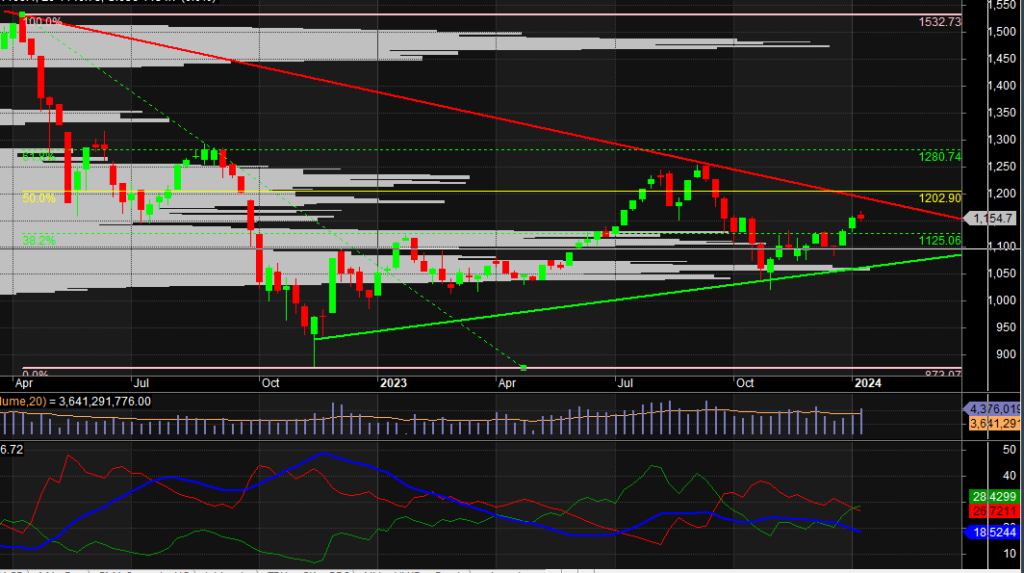The image size is (1024, 573).
Task: Click the orange 3,641,291 volume average tag
Action: coord(994,424)
